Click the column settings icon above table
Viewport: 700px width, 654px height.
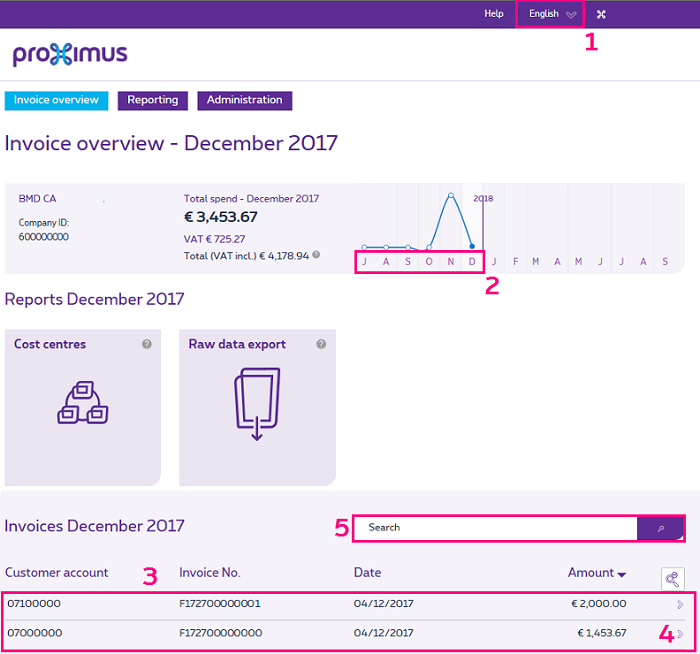pyautogui.click(x=672, y=578)
